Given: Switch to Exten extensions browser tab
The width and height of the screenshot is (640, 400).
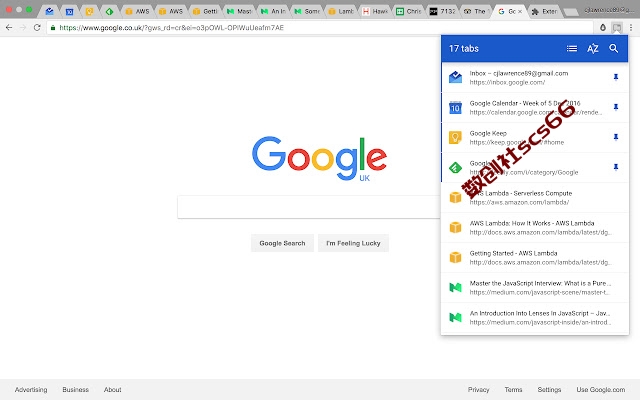Looking at the screenshot, I should pos(545,11).
